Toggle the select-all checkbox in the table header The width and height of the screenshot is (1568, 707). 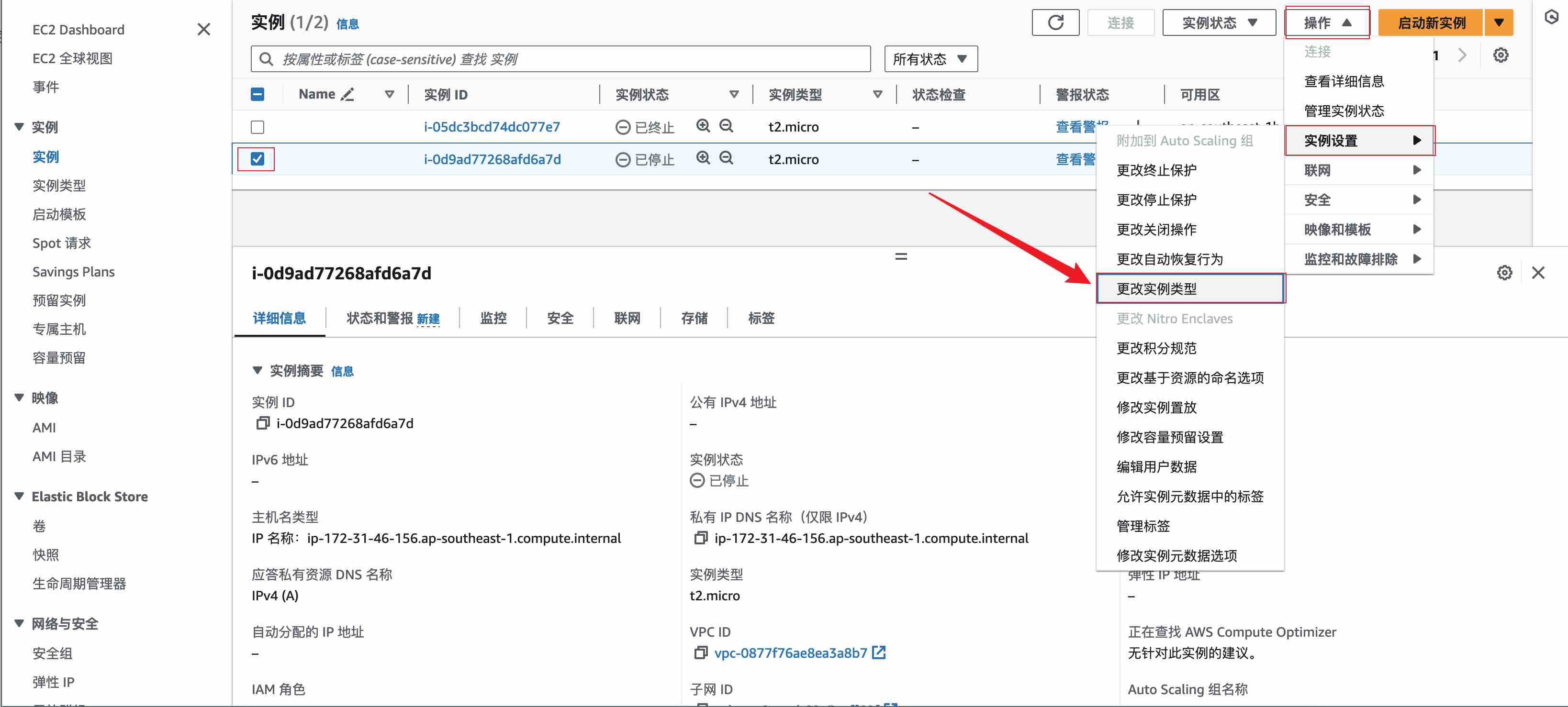click(258, 94)
